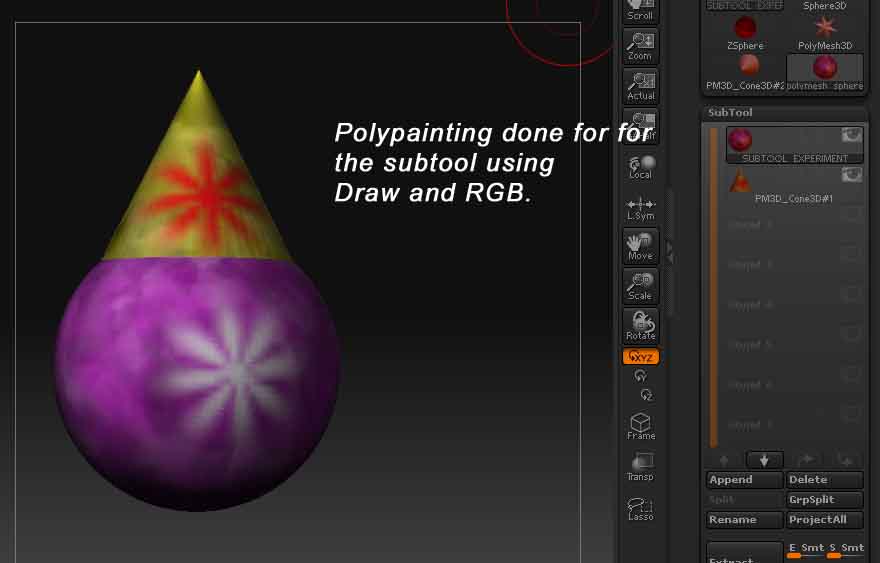880x563 pixels.
Task: Toggle Local transformations button
Action: 640,167
